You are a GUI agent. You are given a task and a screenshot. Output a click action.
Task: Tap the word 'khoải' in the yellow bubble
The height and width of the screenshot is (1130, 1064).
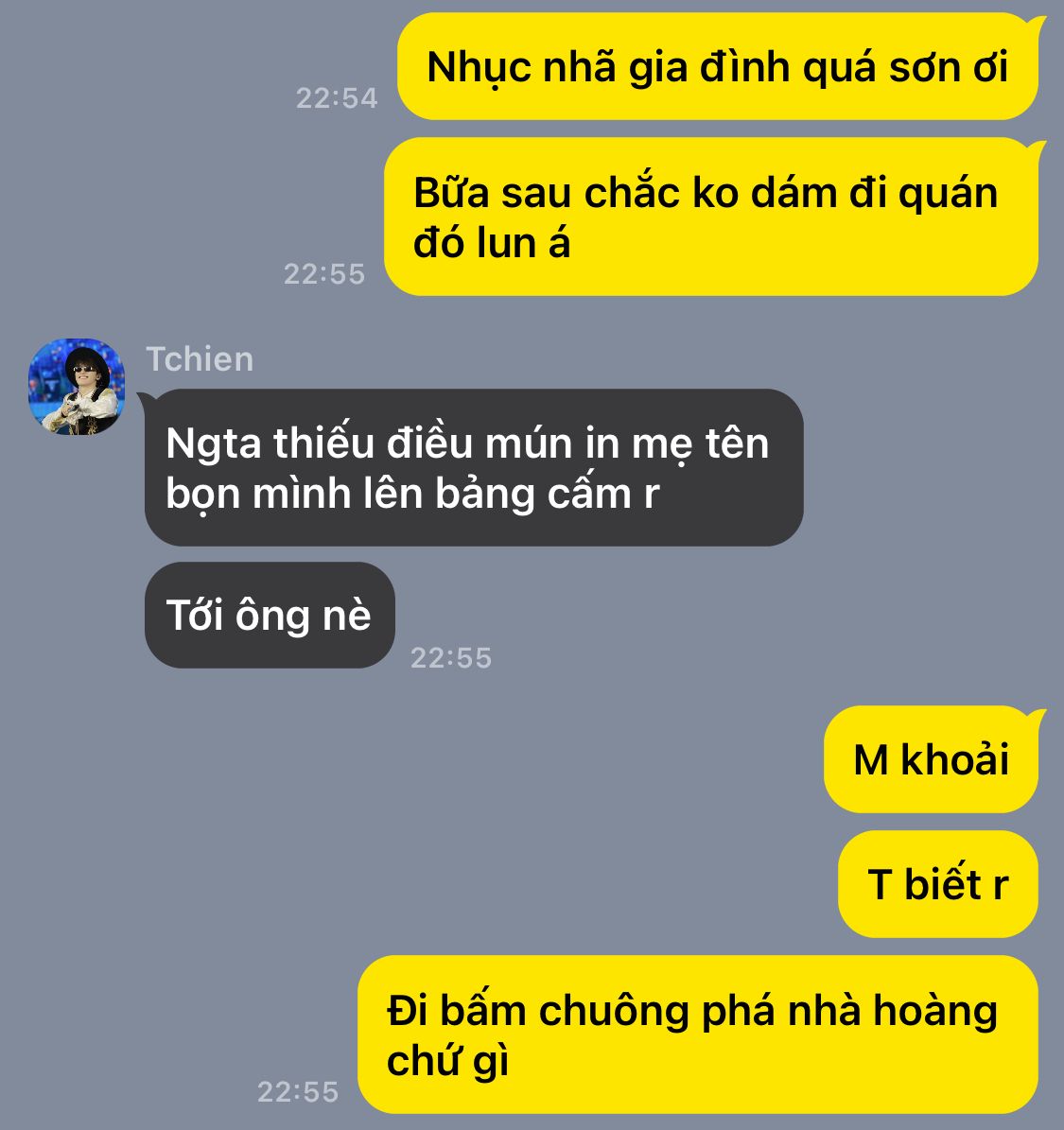955,759
